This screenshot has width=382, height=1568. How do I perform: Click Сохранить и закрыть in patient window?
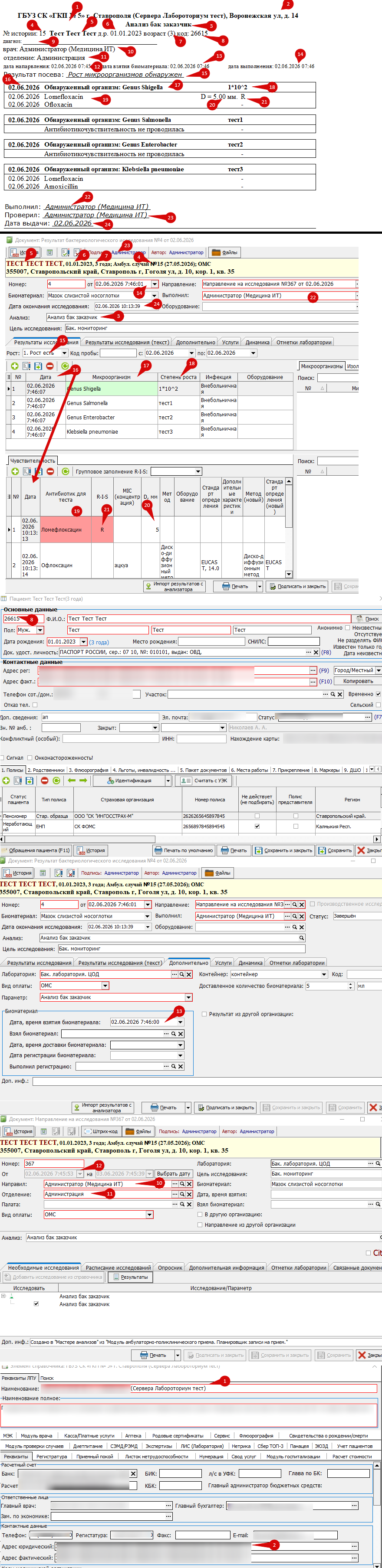click(283, 850)
